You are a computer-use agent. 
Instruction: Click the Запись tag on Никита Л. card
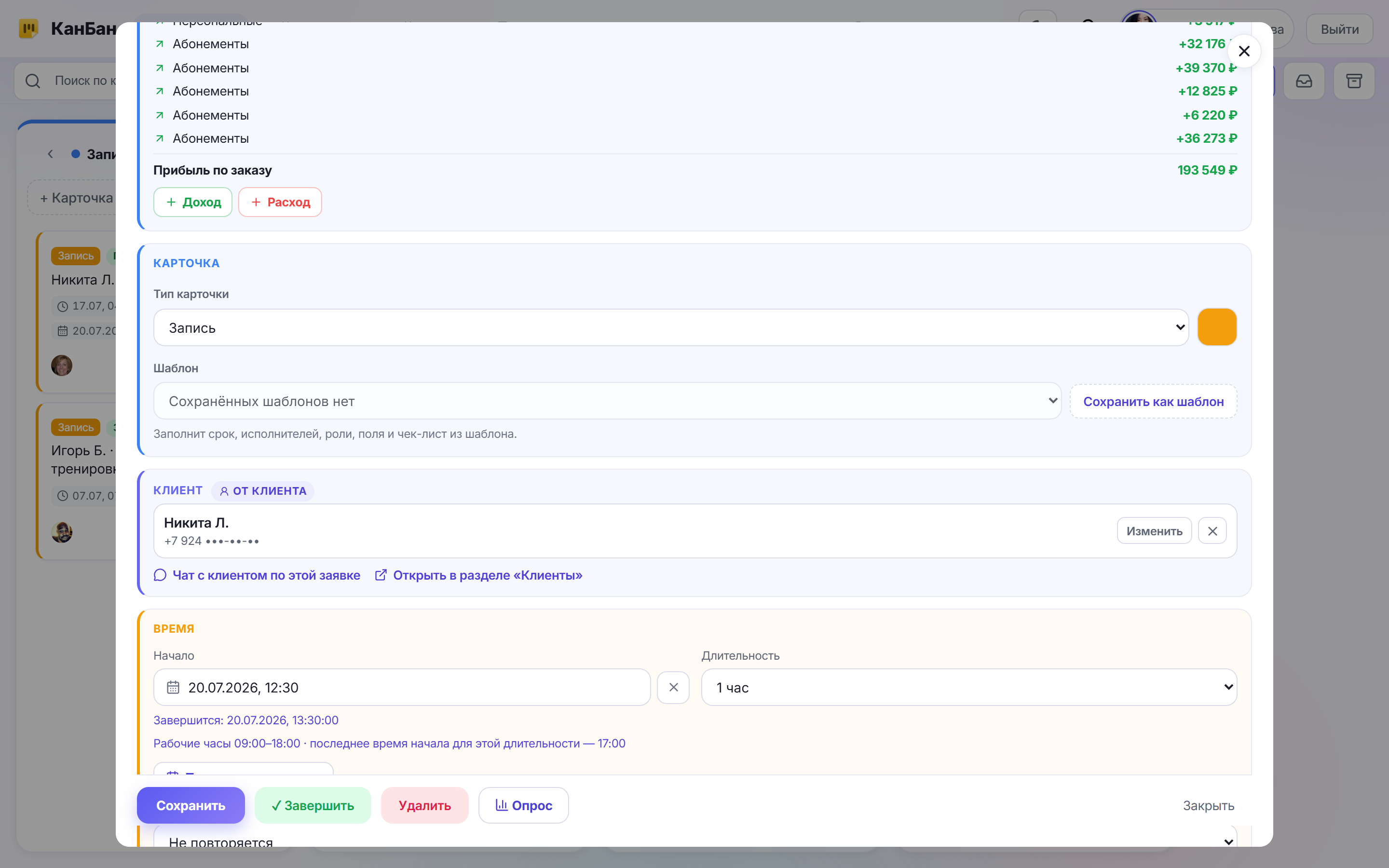[76, 256]
